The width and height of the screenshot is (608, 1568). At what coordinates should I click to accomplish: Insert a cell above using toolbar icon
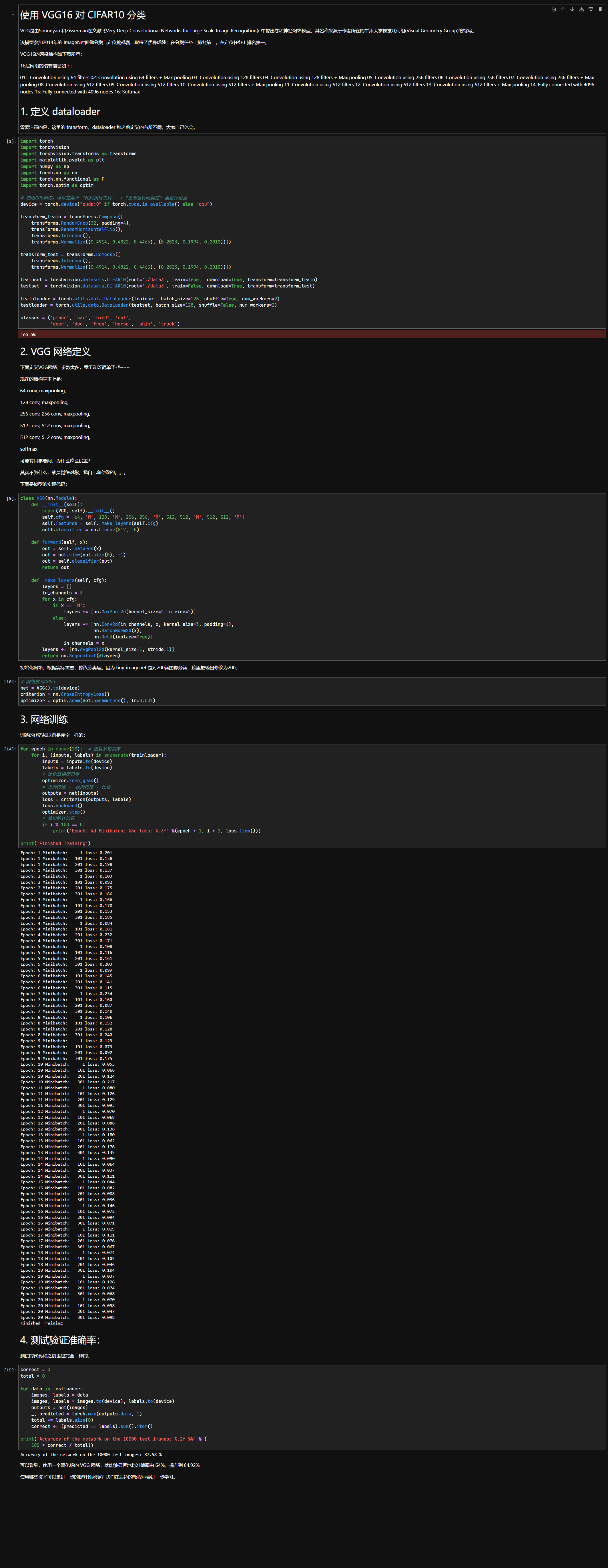pyautogui.click(x=581, y=9)
